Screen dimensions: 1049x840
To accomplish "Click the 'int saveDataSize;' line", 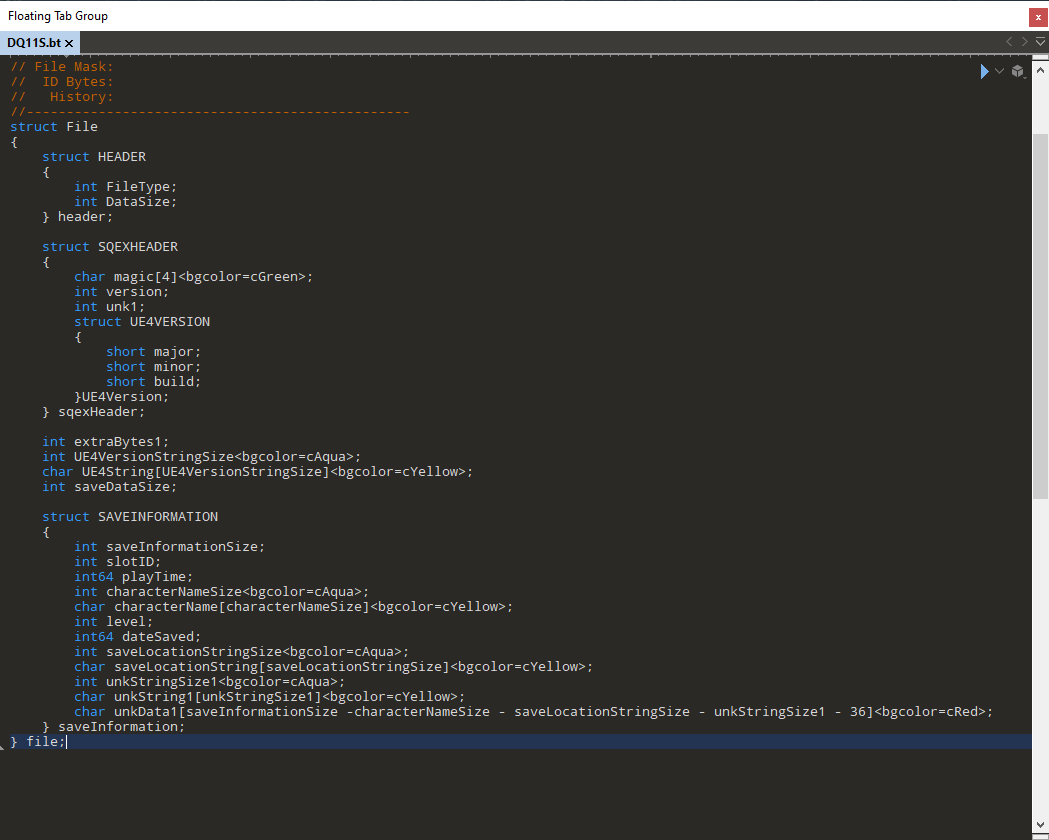I will (109, 486).
